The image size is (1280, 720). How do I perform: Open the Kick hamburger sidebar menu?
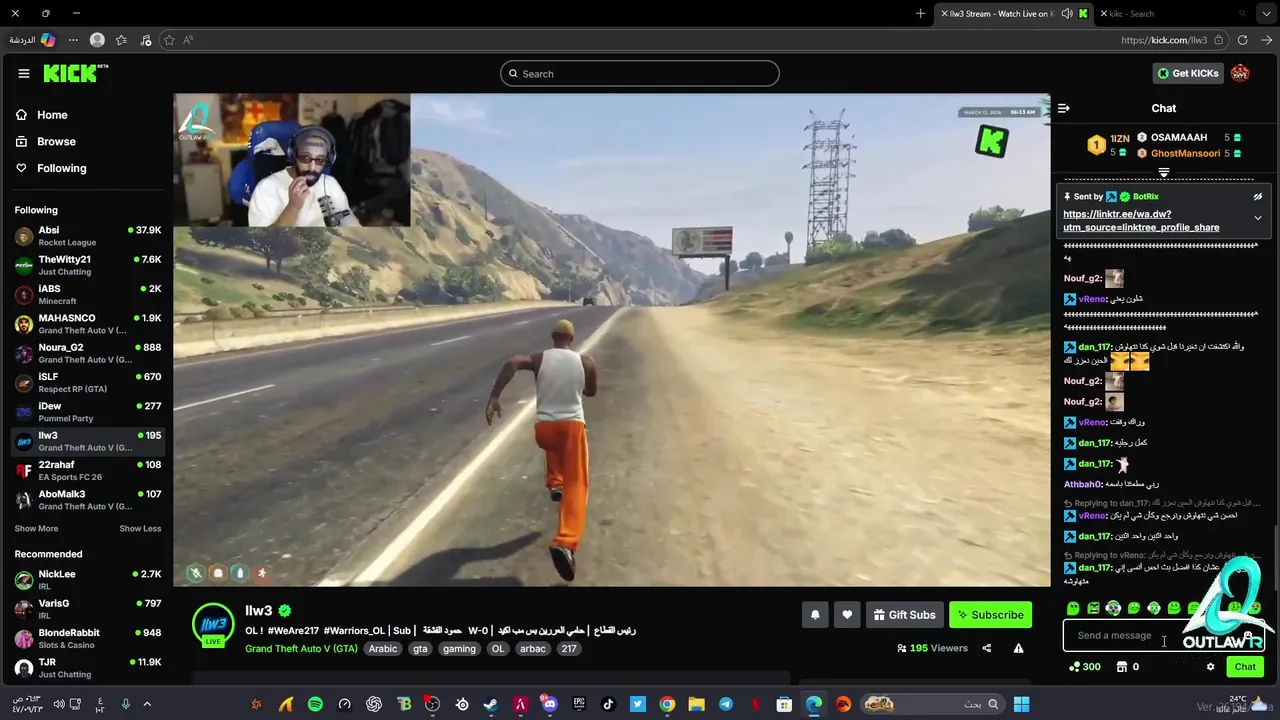click(24, 73)
